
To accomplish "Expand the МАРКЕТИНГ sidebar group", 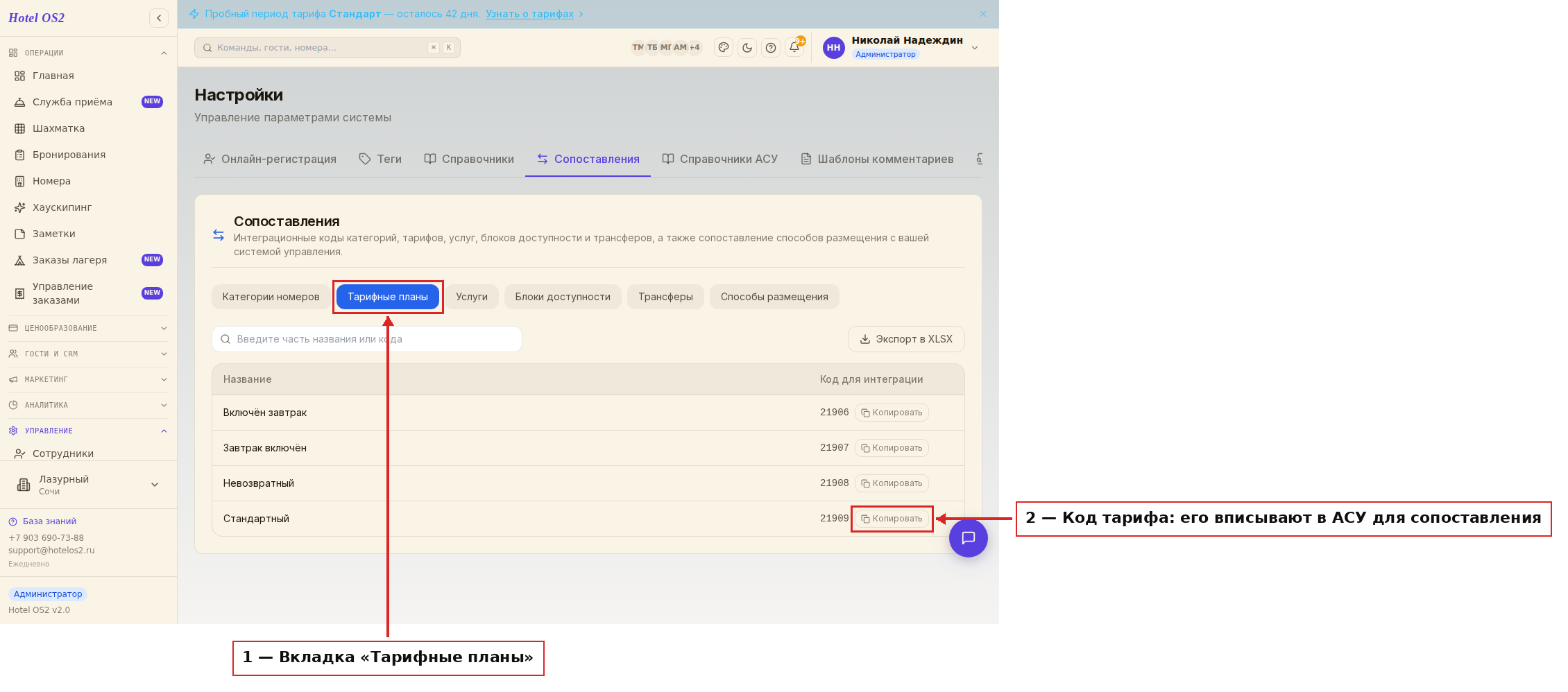I will (x=88, y=379).
